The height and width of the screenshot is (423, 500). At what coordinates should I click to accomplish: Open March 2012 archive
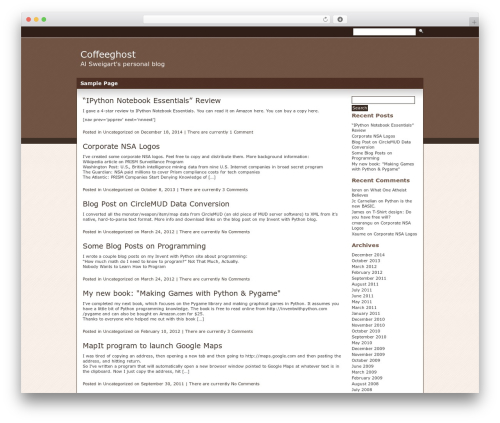[x=364, y=266]
